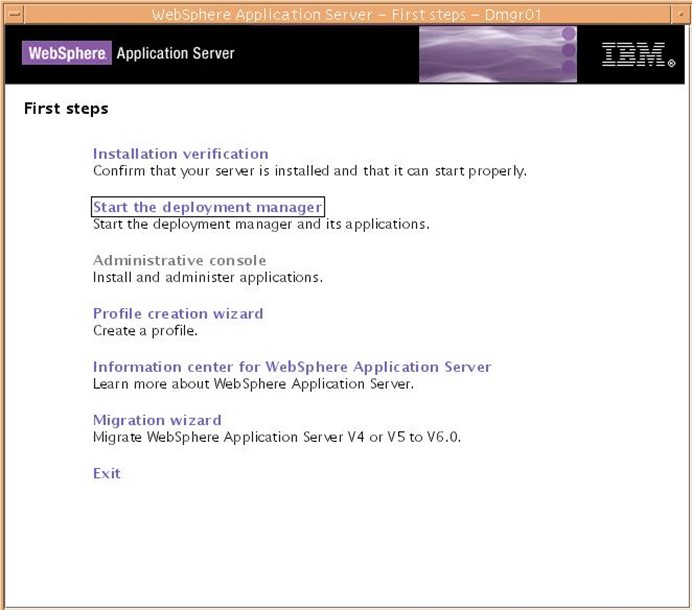The width and height of the screenshot is (692, 610).
Task: Start the deployment manager
Action: (207, 207)
